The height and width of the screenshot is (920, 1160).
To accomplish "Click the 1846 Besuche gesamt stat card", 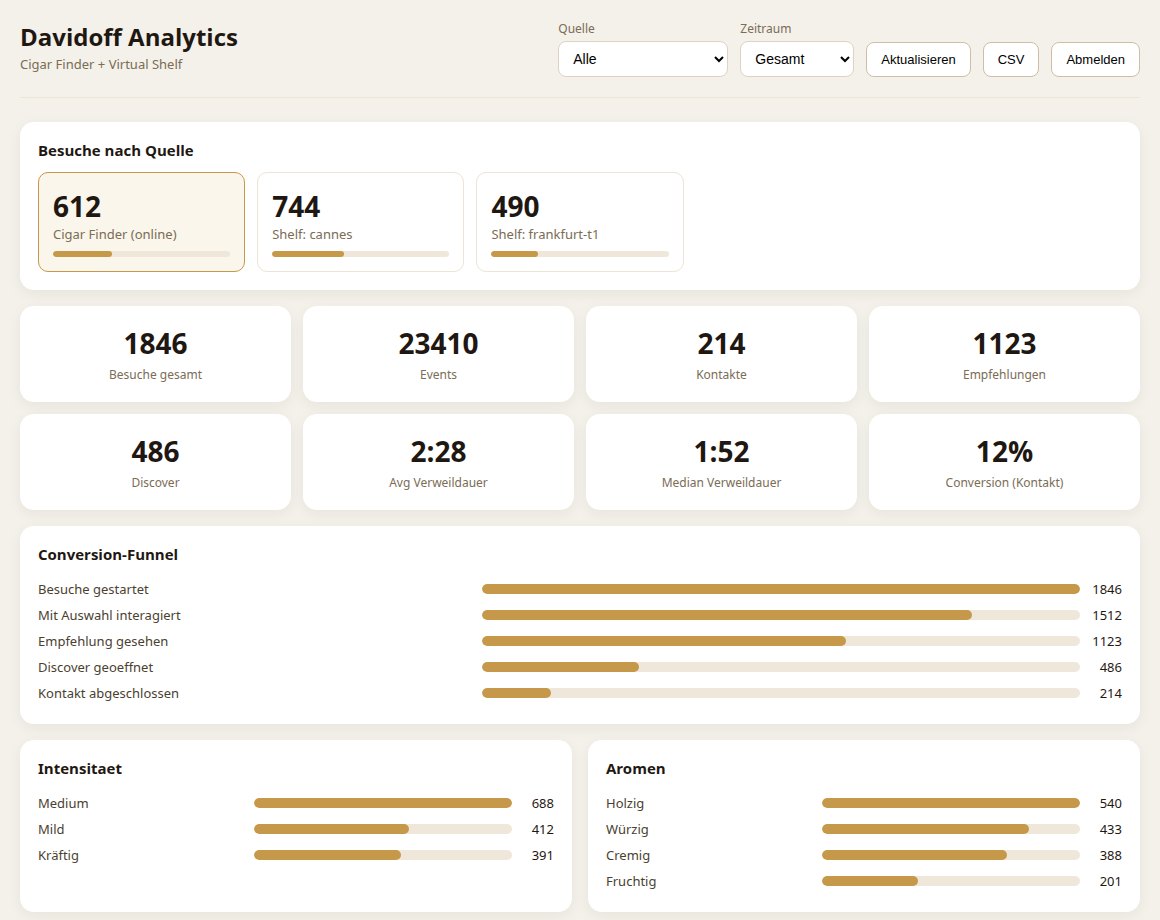I will pos(155,354).
